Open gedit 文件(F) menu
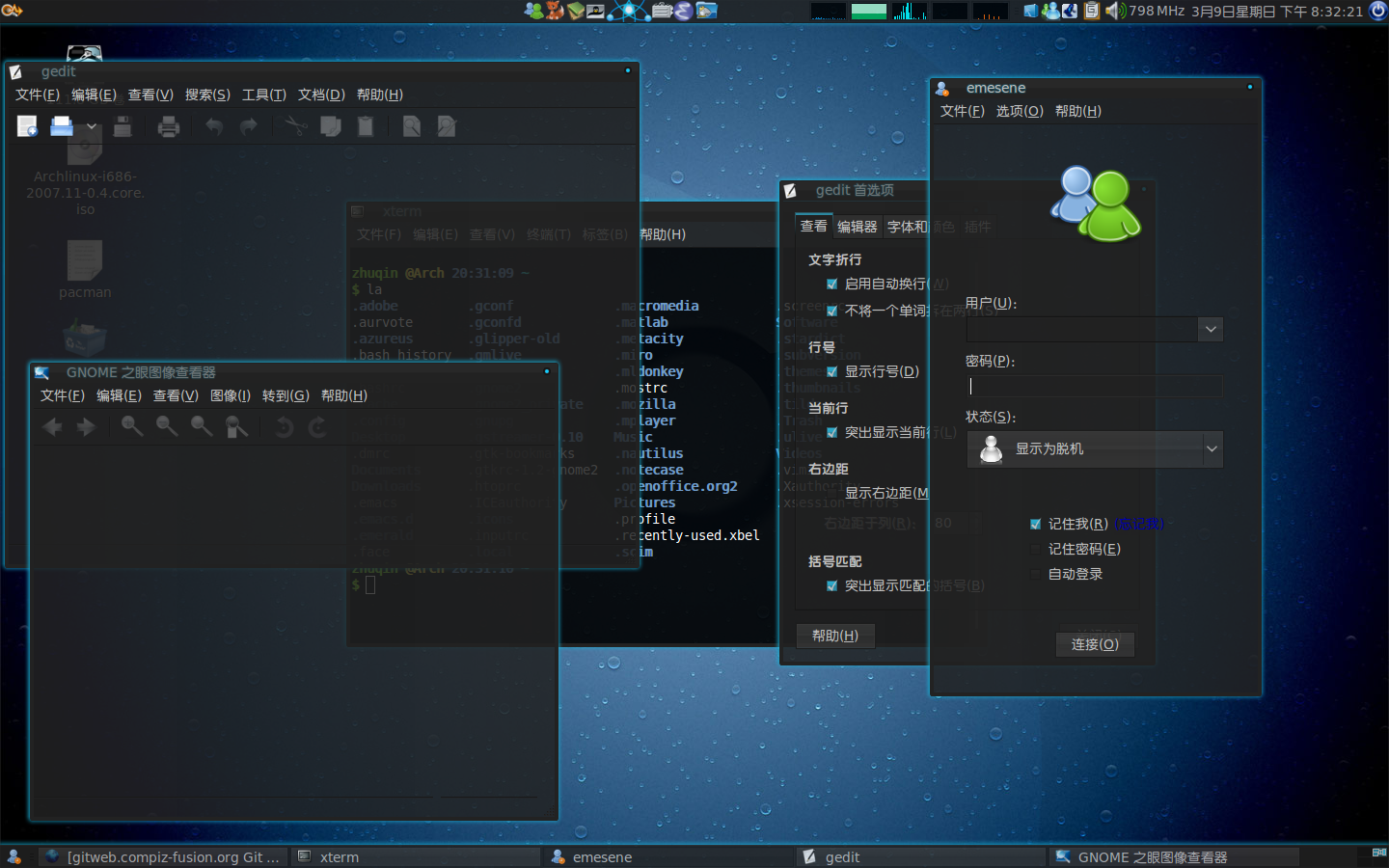Viewport: 1389px width, 868px height. pos(38,95)
